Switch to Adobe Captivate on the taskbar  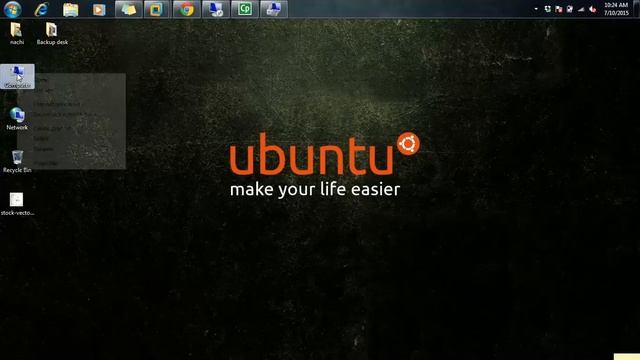point(245,9)
